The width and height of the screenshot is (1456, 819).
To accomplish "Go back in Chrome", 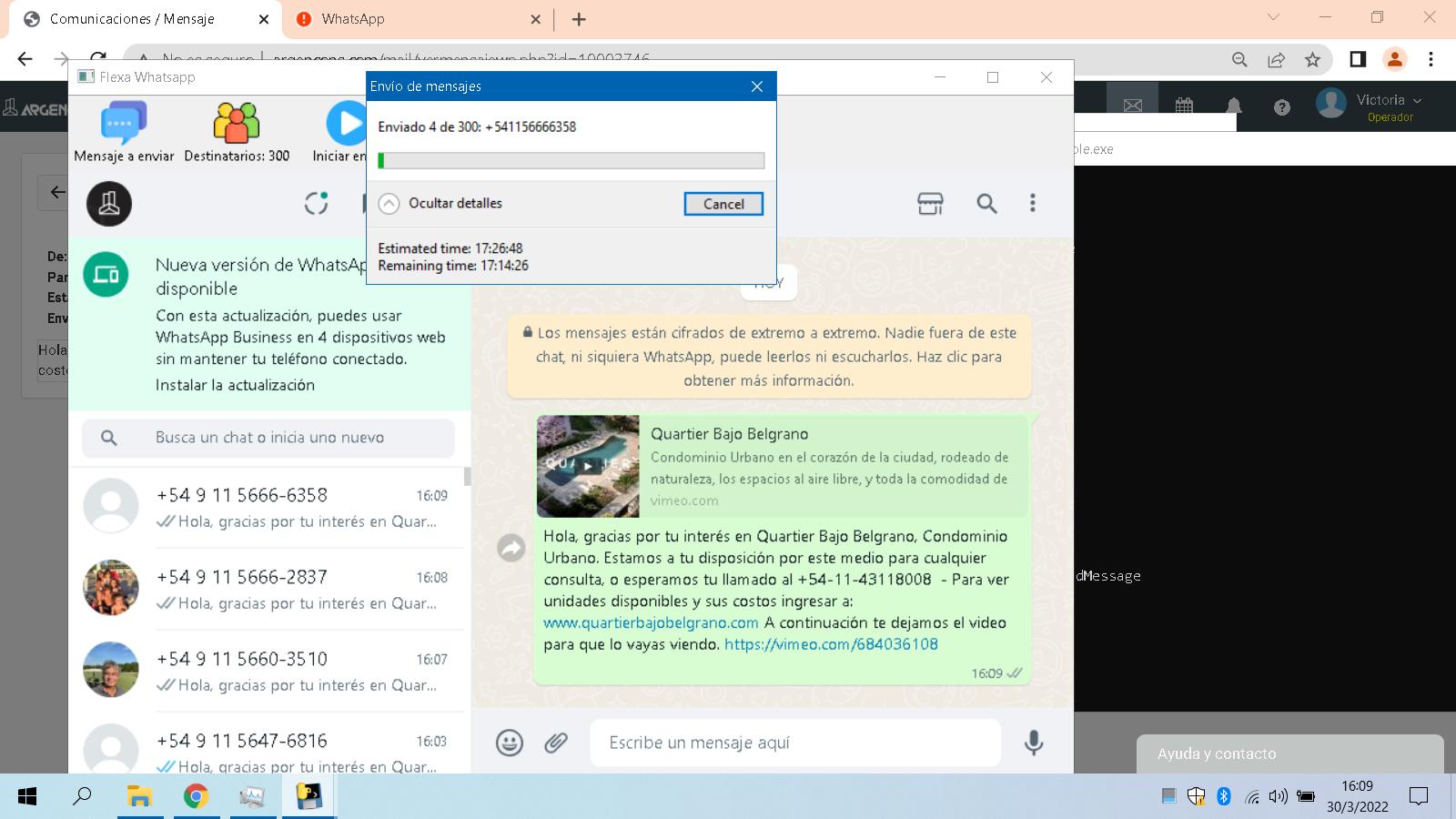I will [25, 59].
